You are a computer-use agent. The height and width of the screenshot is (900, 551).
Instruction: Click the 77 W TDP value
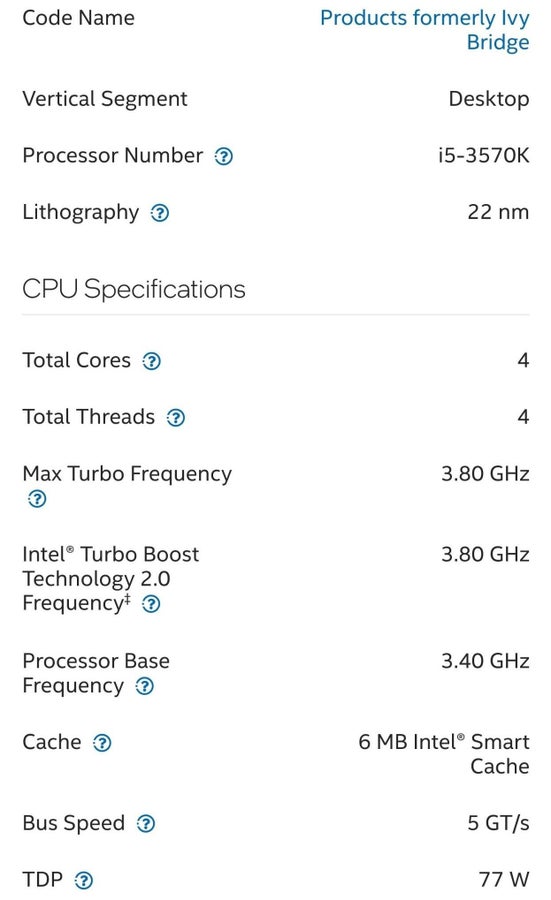tap(504, 879)
